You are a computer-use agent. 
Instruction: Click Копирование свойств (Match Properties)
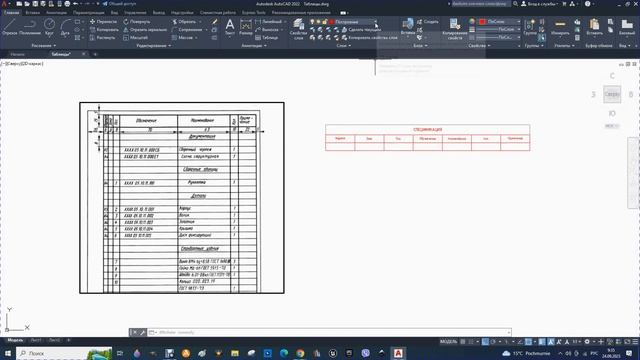455,29
